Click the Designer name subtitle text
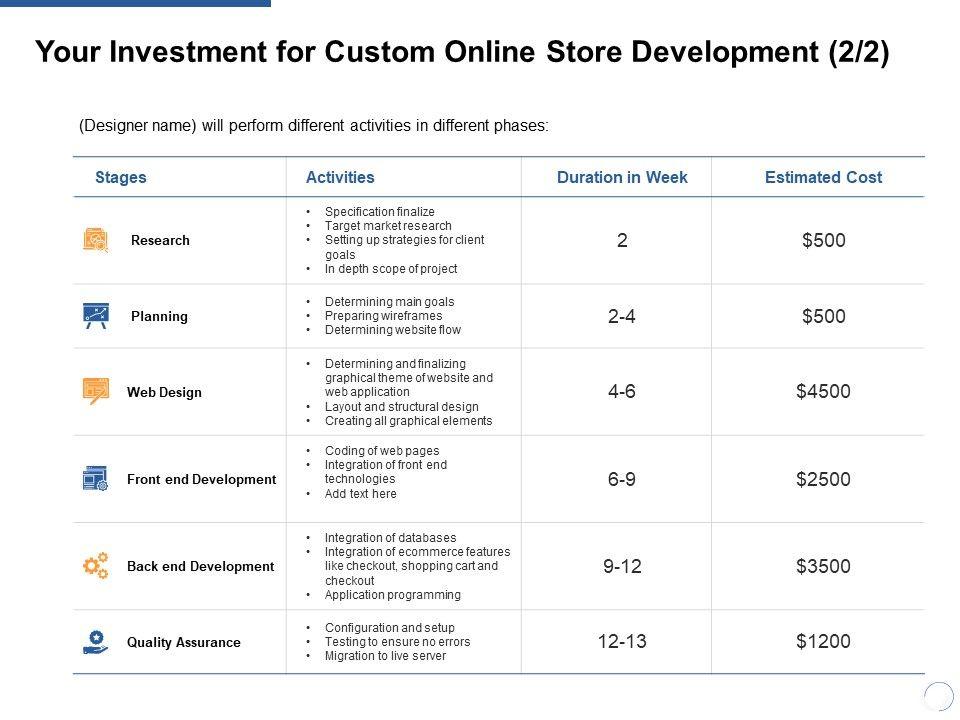This screenshot has width=960, height=720. (314, 126)
